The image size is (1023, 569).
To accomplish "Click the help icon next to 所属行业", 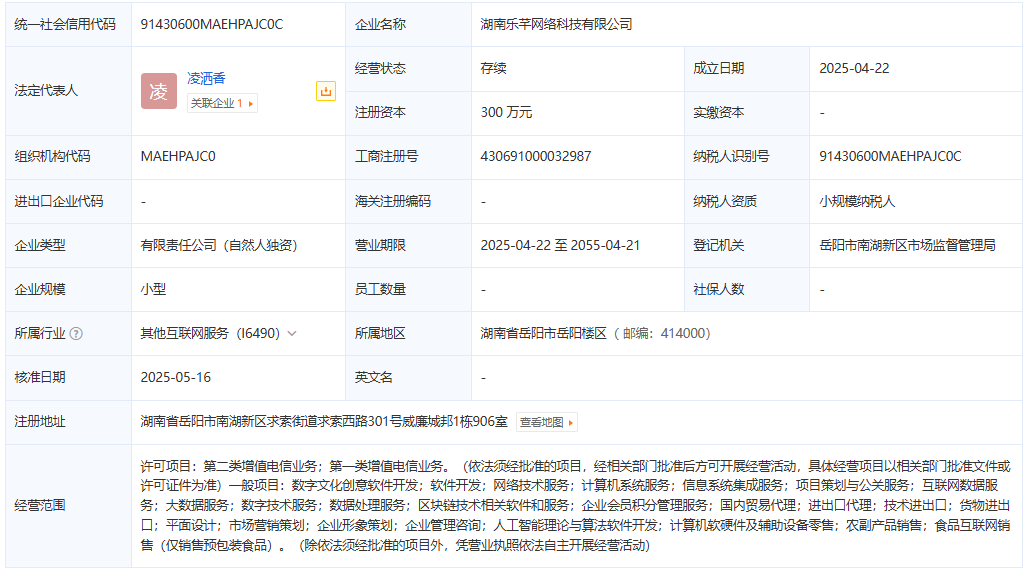I will pyautogui.click(x=76, y=334).
